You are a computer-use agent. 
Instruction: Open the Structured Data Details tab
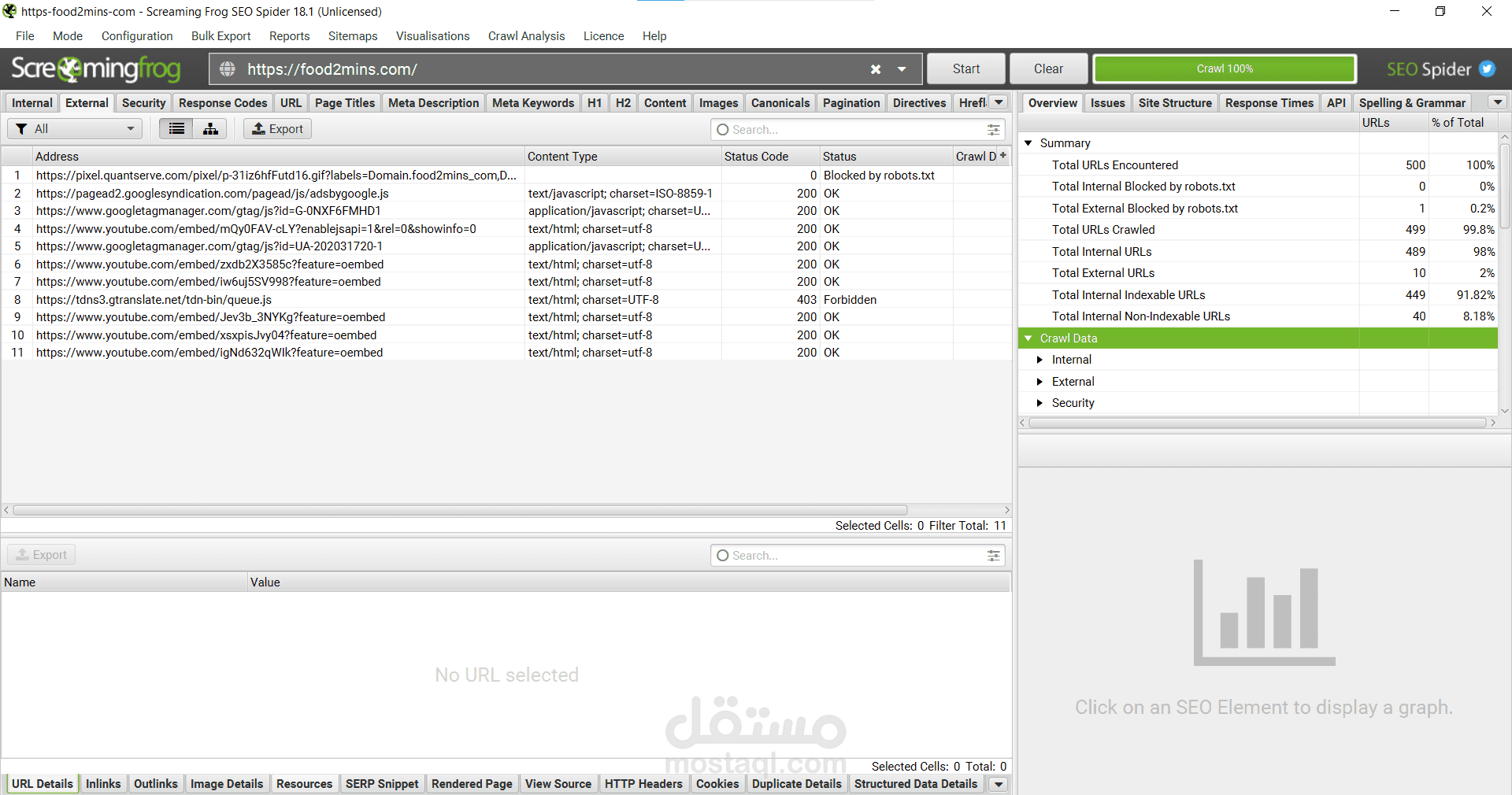pos(915,784)
